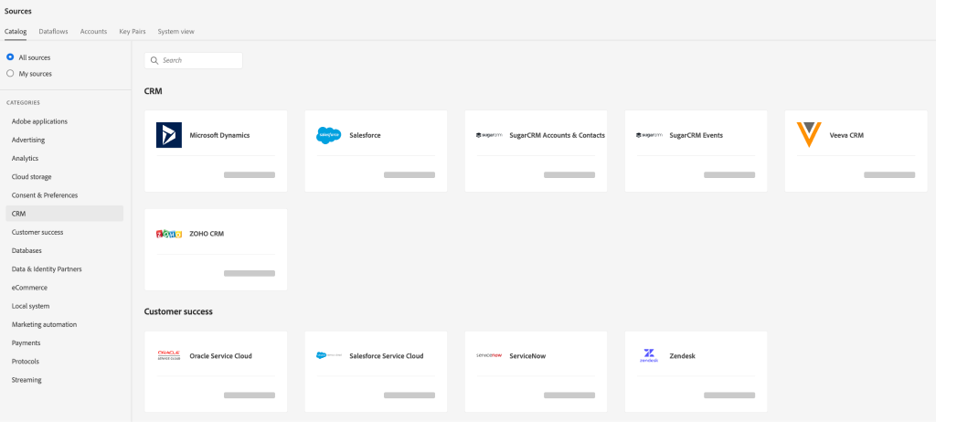
Task: Click the Veeva CRM orange V logo
Action: pos(809,135)
